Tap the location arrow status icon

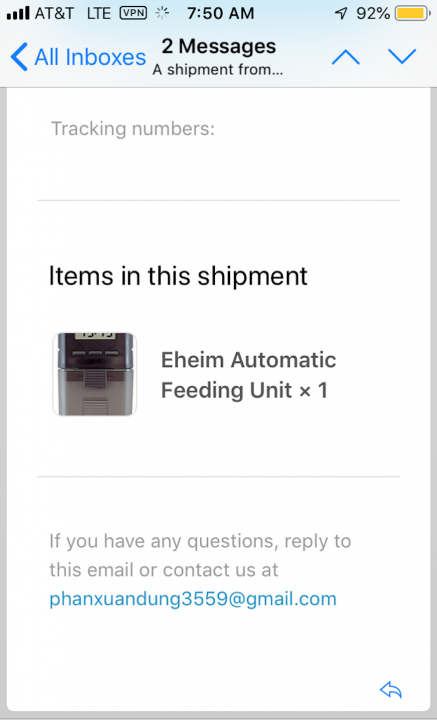pos(341,13)
